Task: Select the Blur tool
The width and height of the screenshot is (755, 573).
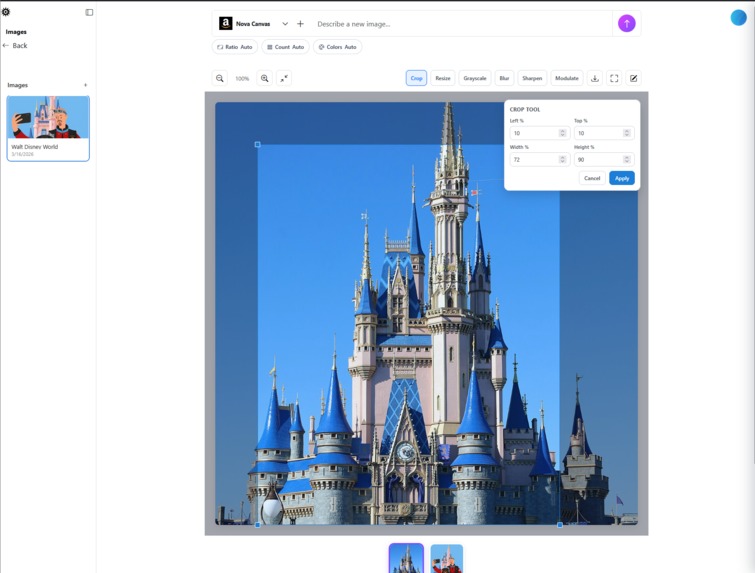Action: point(504,78)
